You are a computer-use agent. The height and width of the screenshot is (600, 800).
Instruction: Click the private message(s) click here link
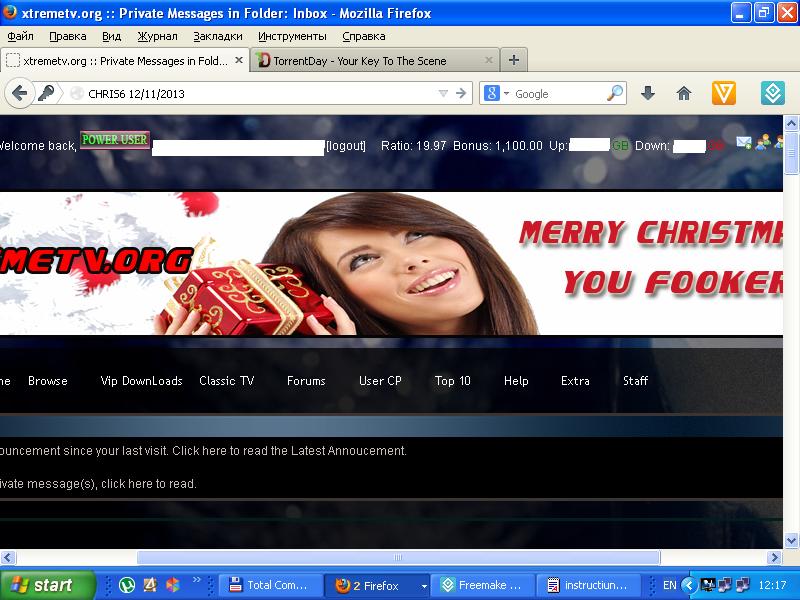[98, 484]
